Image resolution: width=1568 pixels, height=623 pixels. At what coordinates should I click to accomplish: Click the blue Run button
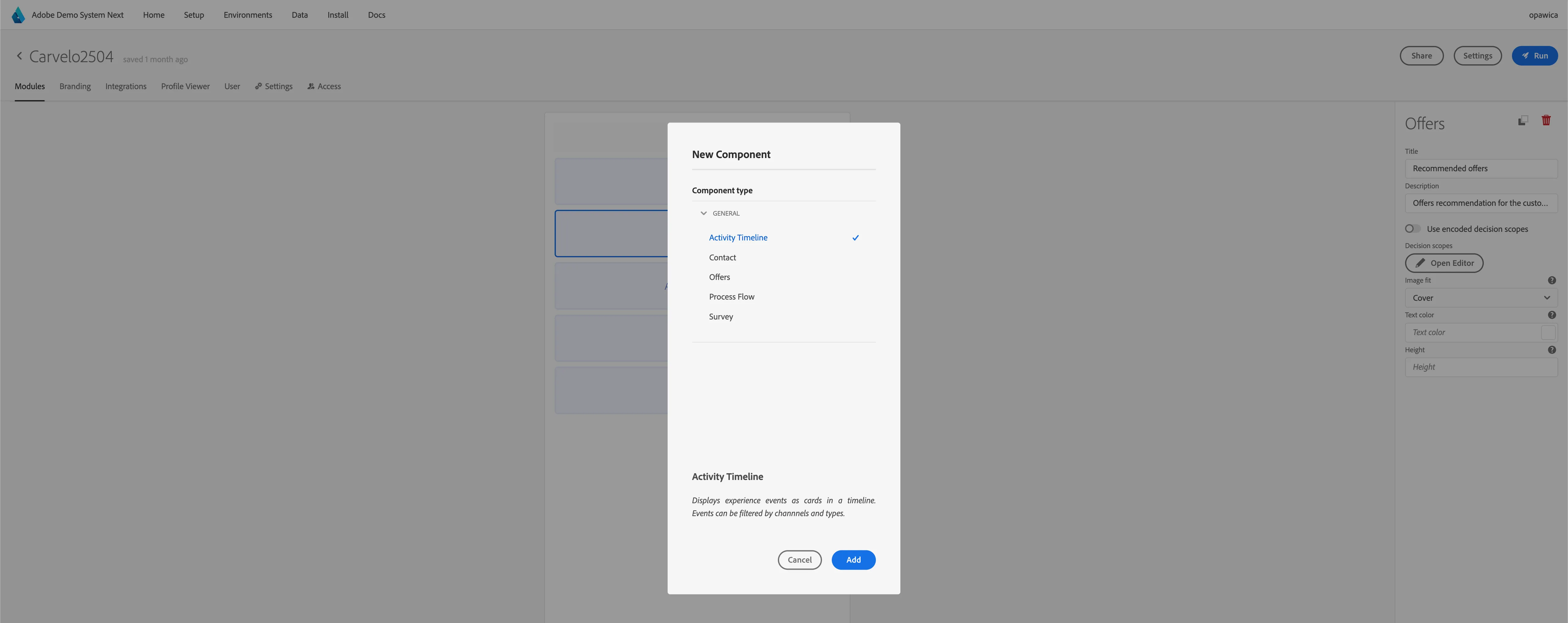tap(1534, 56)
